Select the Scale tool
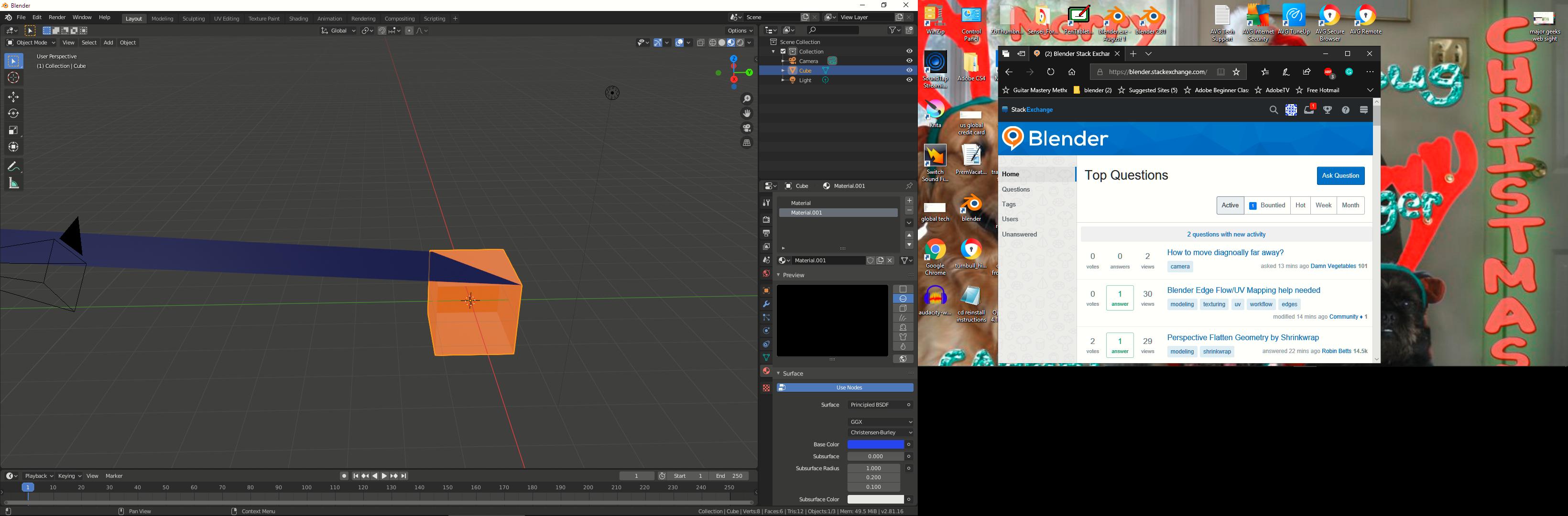 coord(13,130)
